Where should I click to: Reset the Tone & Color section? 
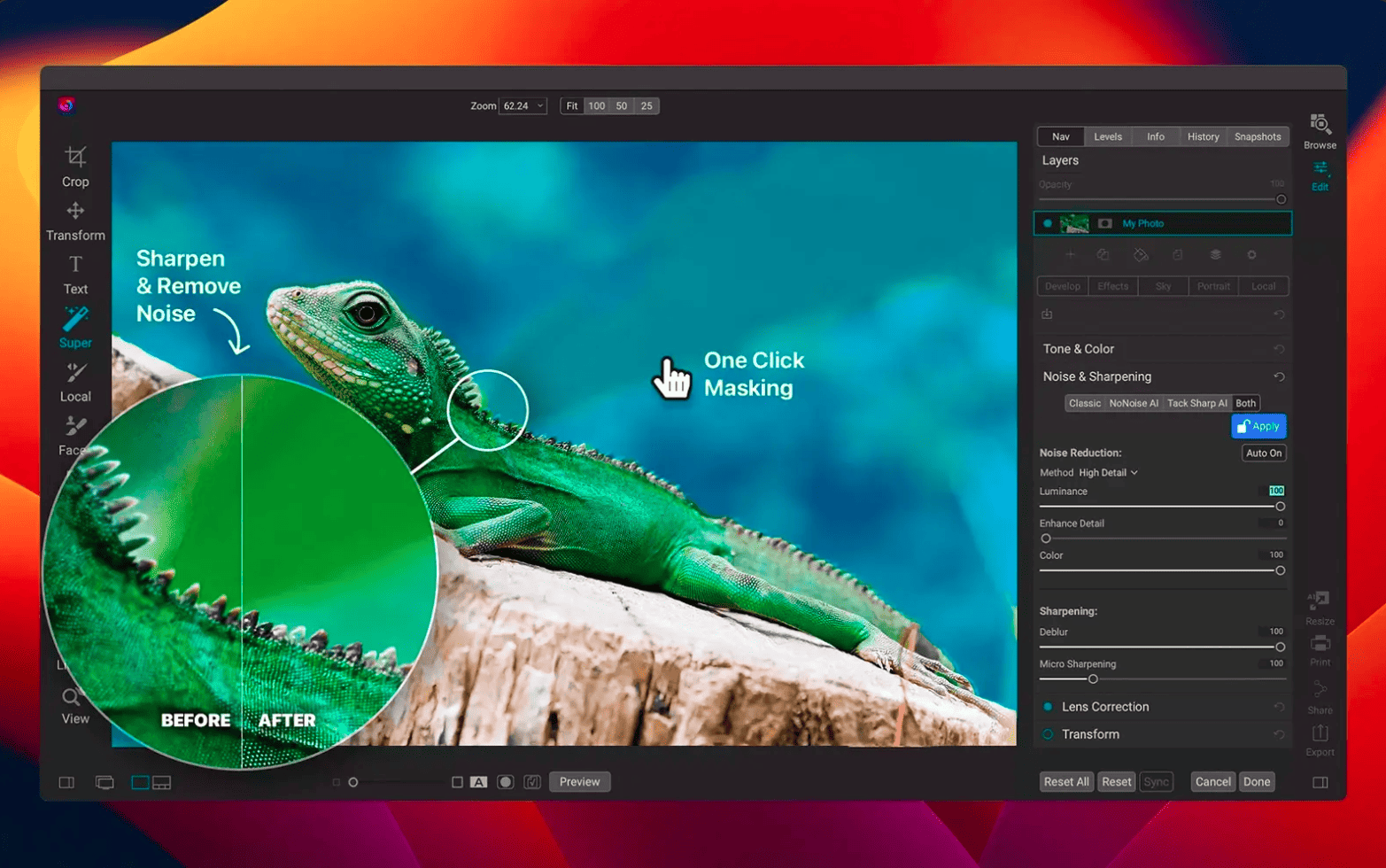click(1279, 349)
